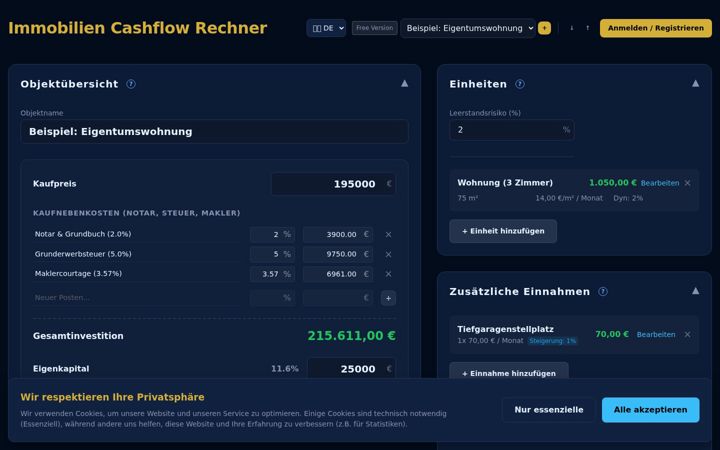Click the Immobilien Cashflow Rechner title

click(x=138, y=28)
